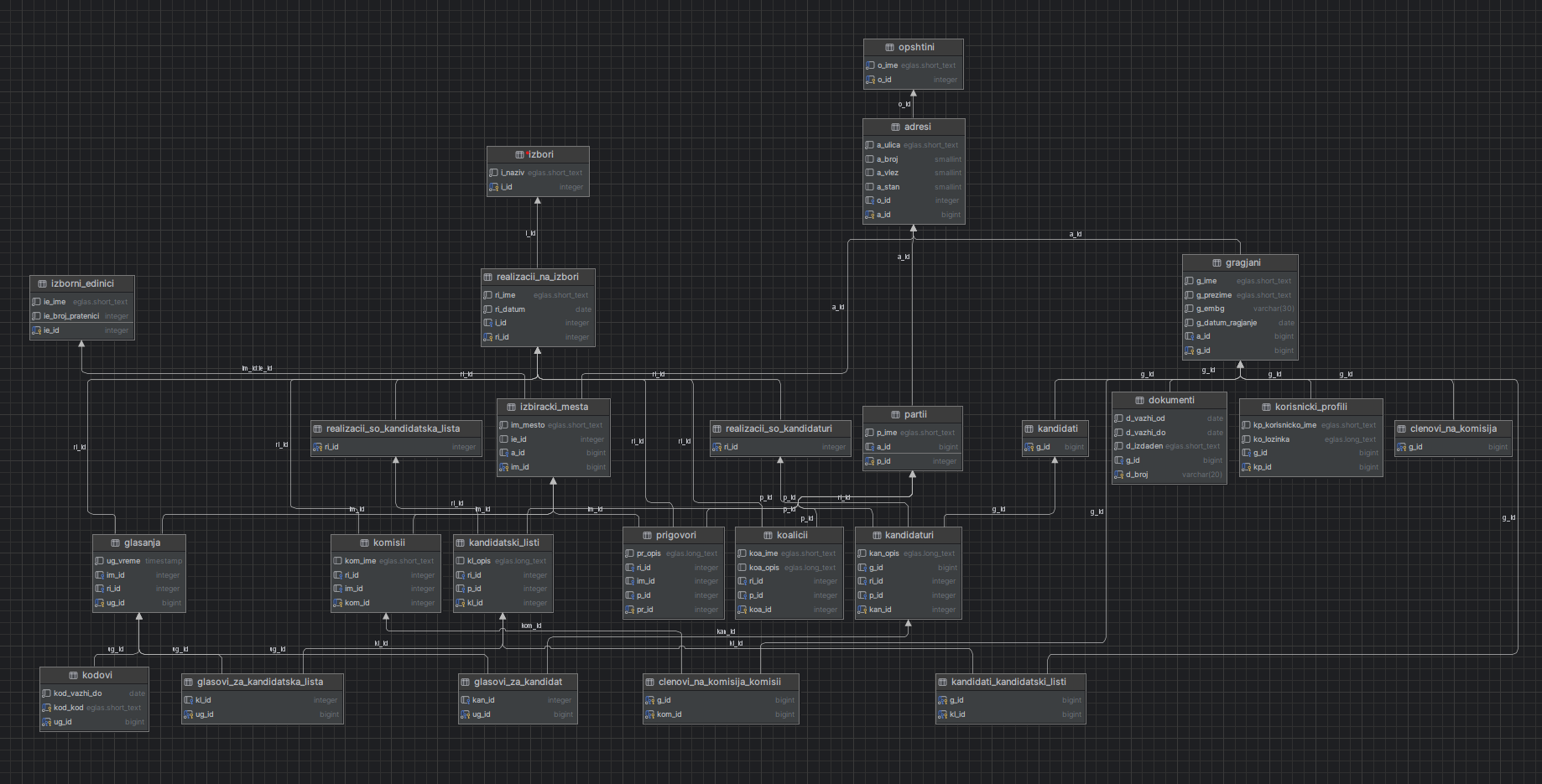Click the table icon in the kodovi header
The width and height of the screenshot is (1542, 784).
[x=73, y=676]
